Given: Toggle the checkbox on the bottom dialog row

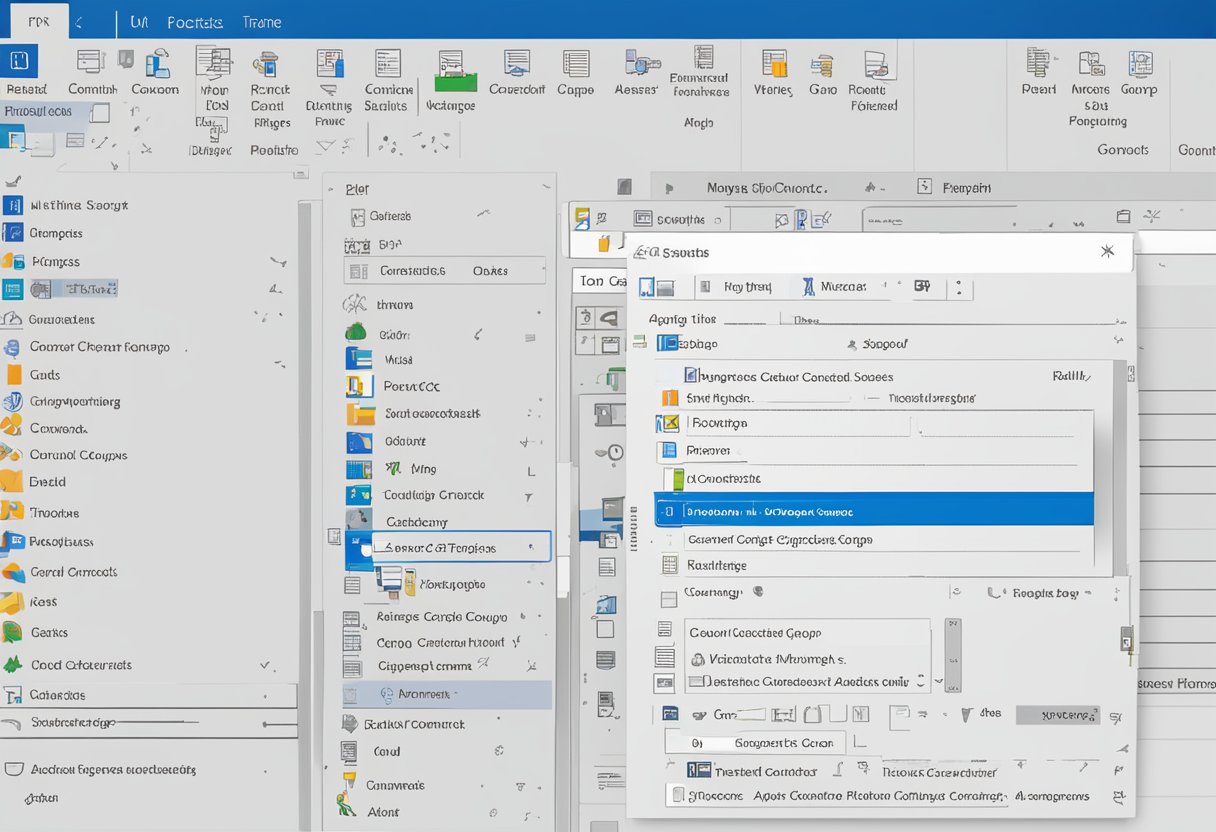Looking at the screenshot, I should tap(678, 795).
